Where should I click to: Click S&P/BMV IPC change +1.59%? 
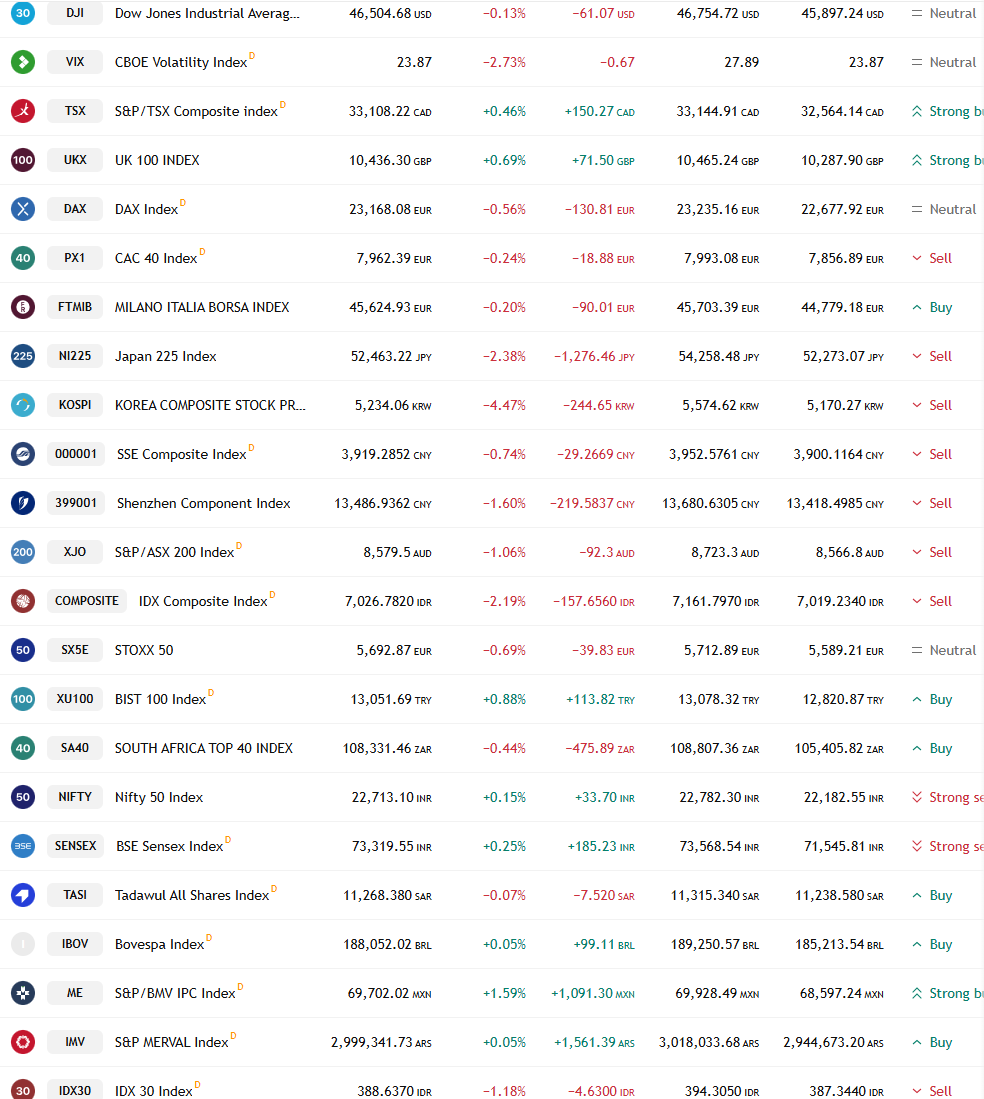tap(504, 993)
